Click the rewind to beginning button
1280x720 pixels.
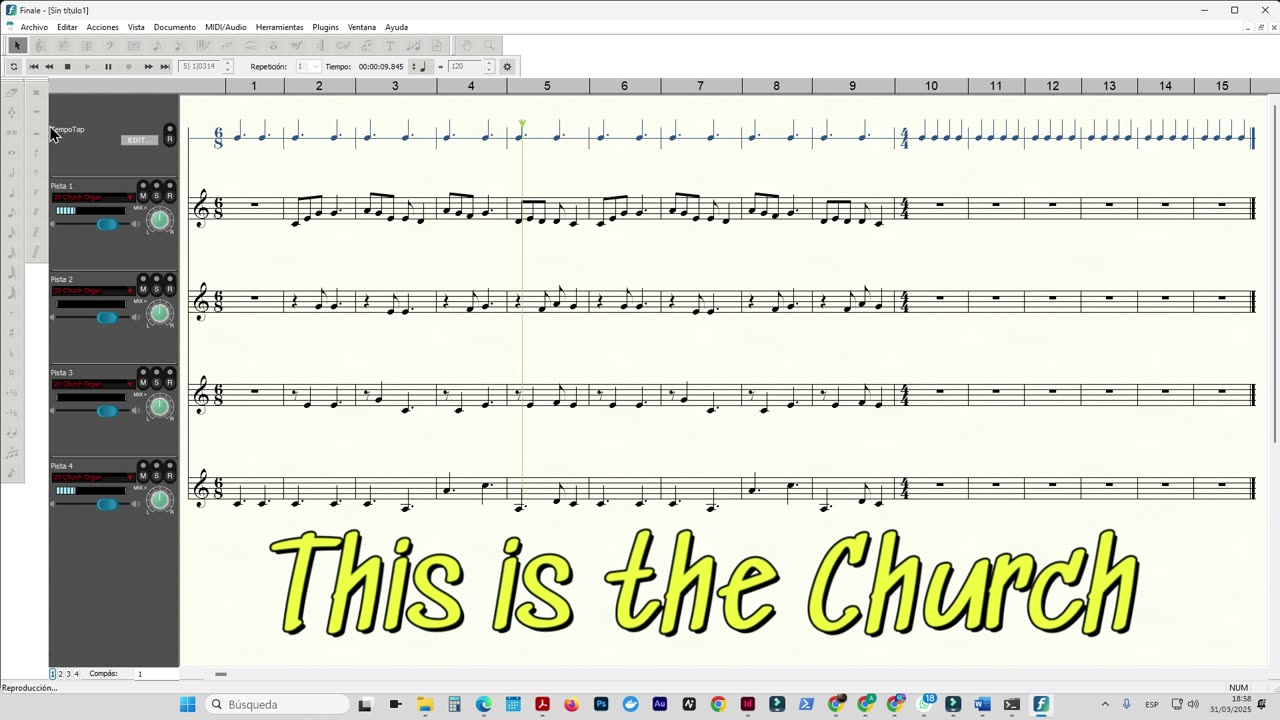point(33,67)
